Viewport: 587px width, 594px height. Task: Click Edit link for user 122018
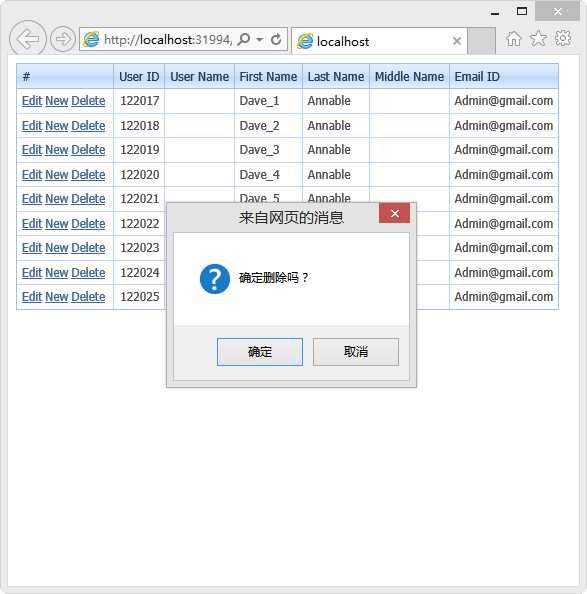(32, 126)
